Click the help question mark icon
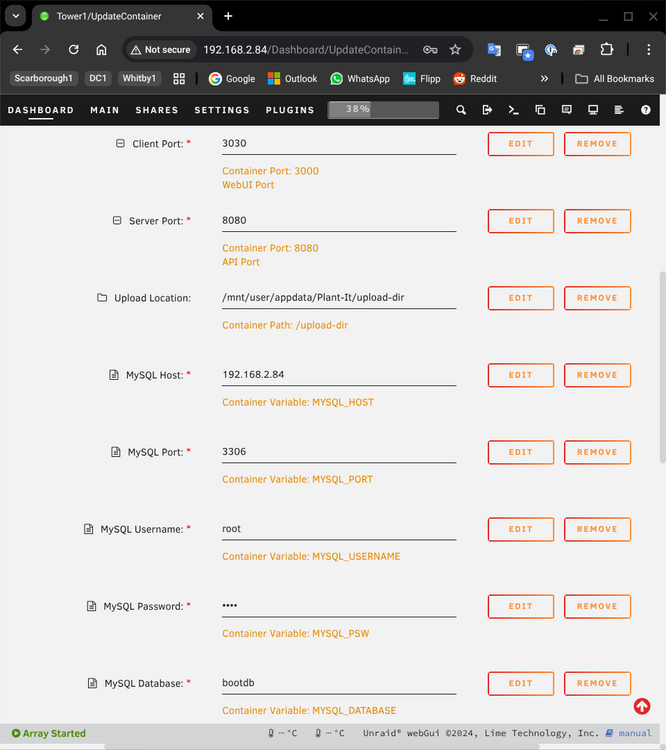 pyautogui.click(x=645, y=110)
